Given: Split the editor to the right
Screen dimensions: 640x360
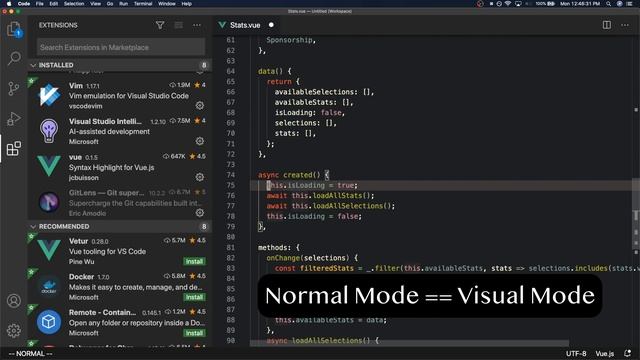Looking at the screenshot, I should pyautogui.click(x=607, y=25).
